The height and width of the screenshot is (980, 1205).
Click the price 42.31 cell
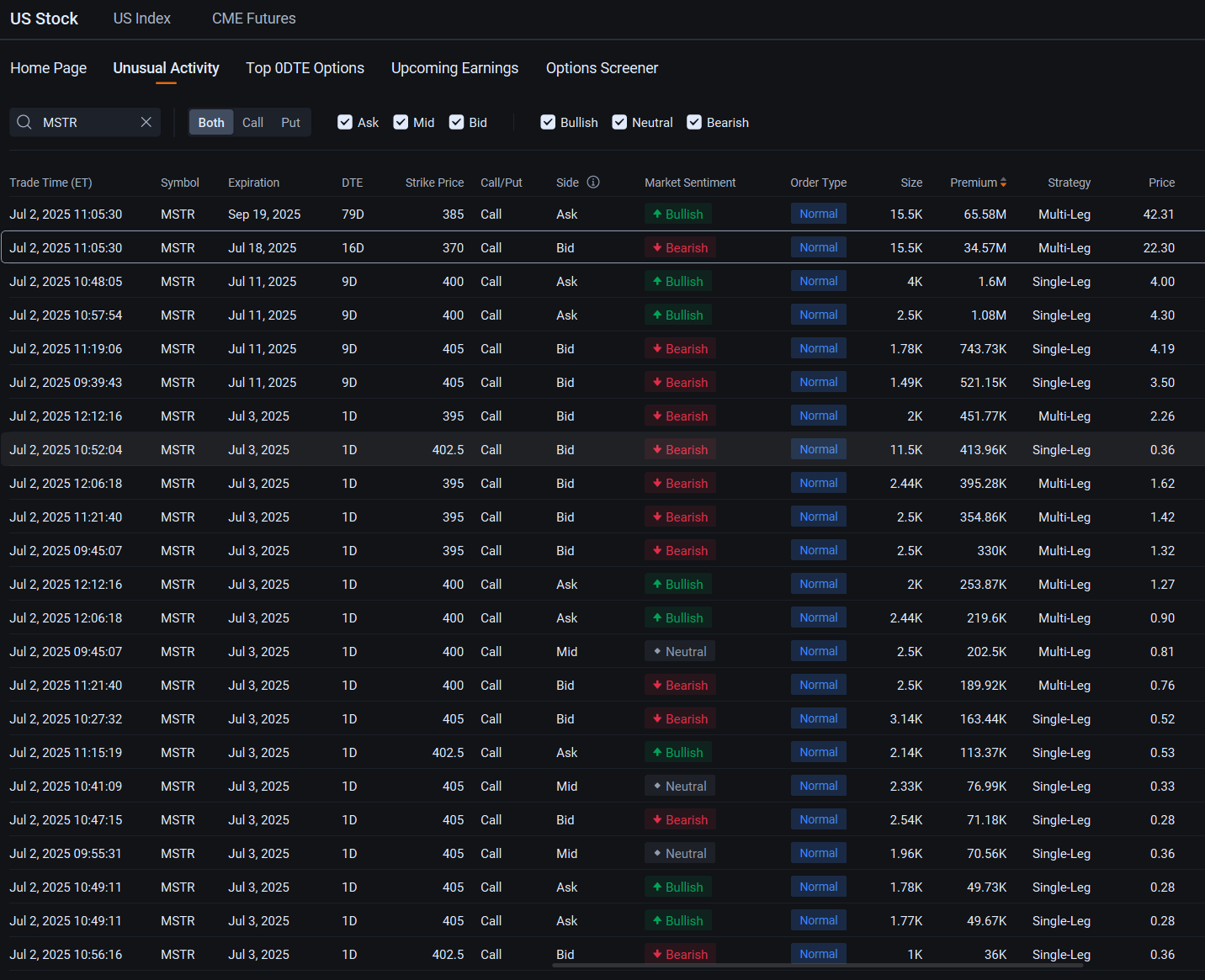click(1159, 215)
